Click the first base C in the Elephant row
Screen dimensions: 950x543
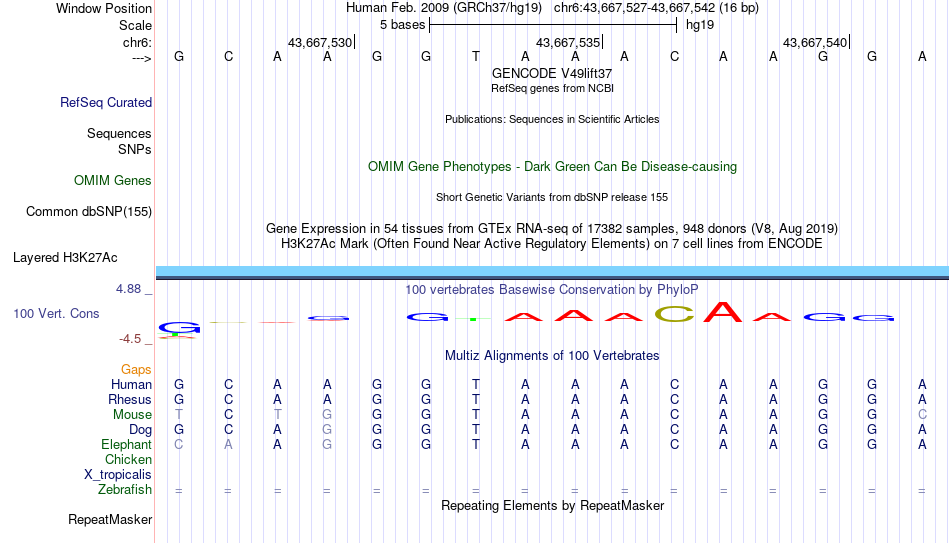tap(178, 444)
